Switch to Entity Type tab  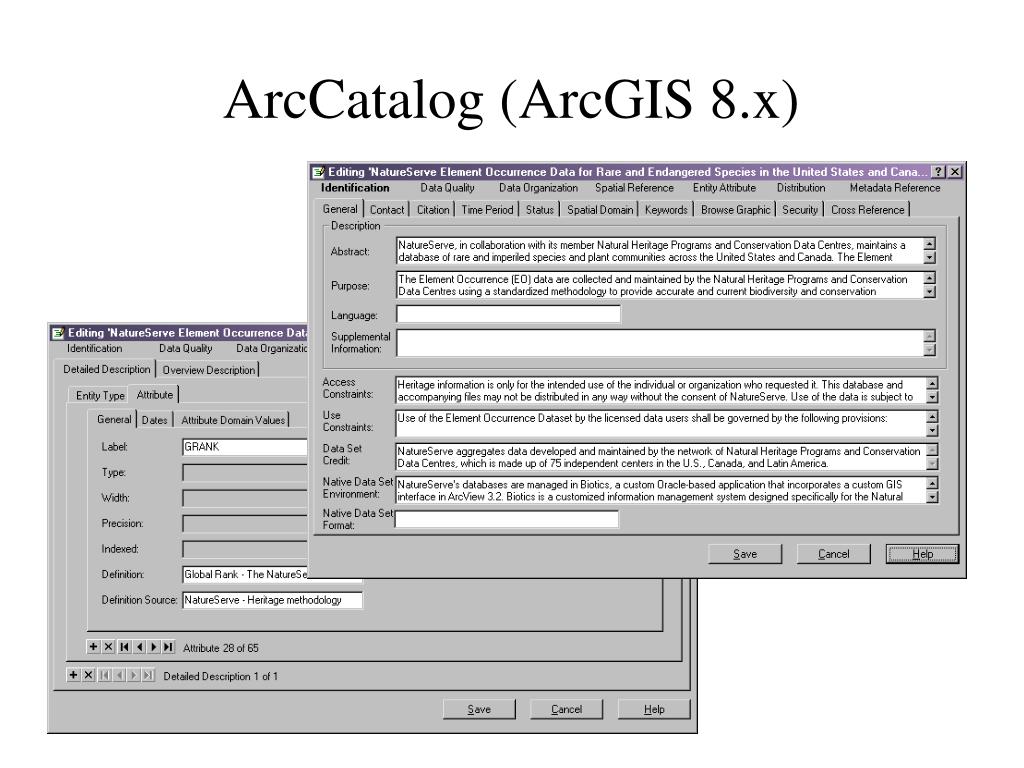coord(99,395)
